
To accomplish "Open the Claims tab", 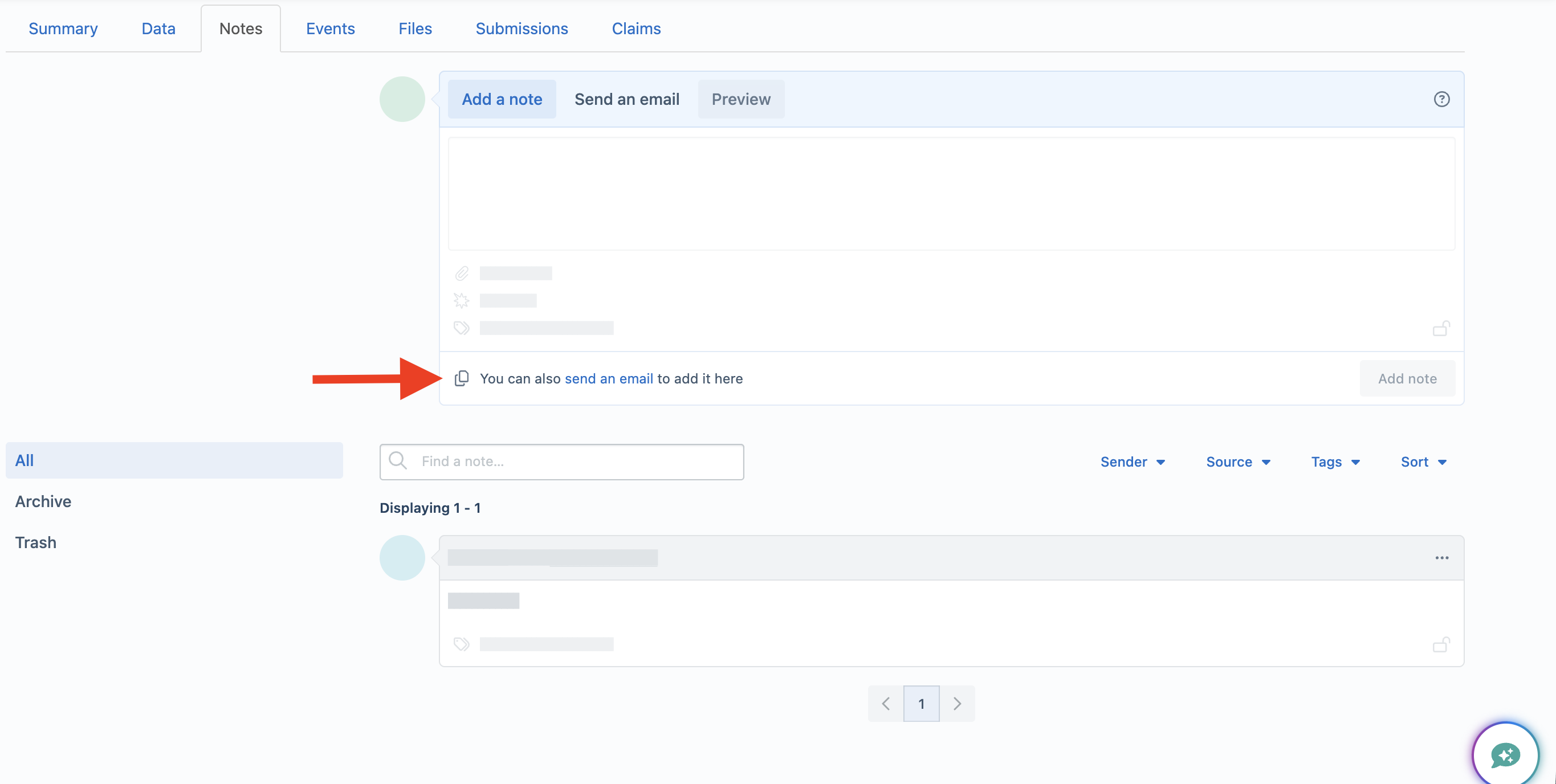I will coord(636,28).
